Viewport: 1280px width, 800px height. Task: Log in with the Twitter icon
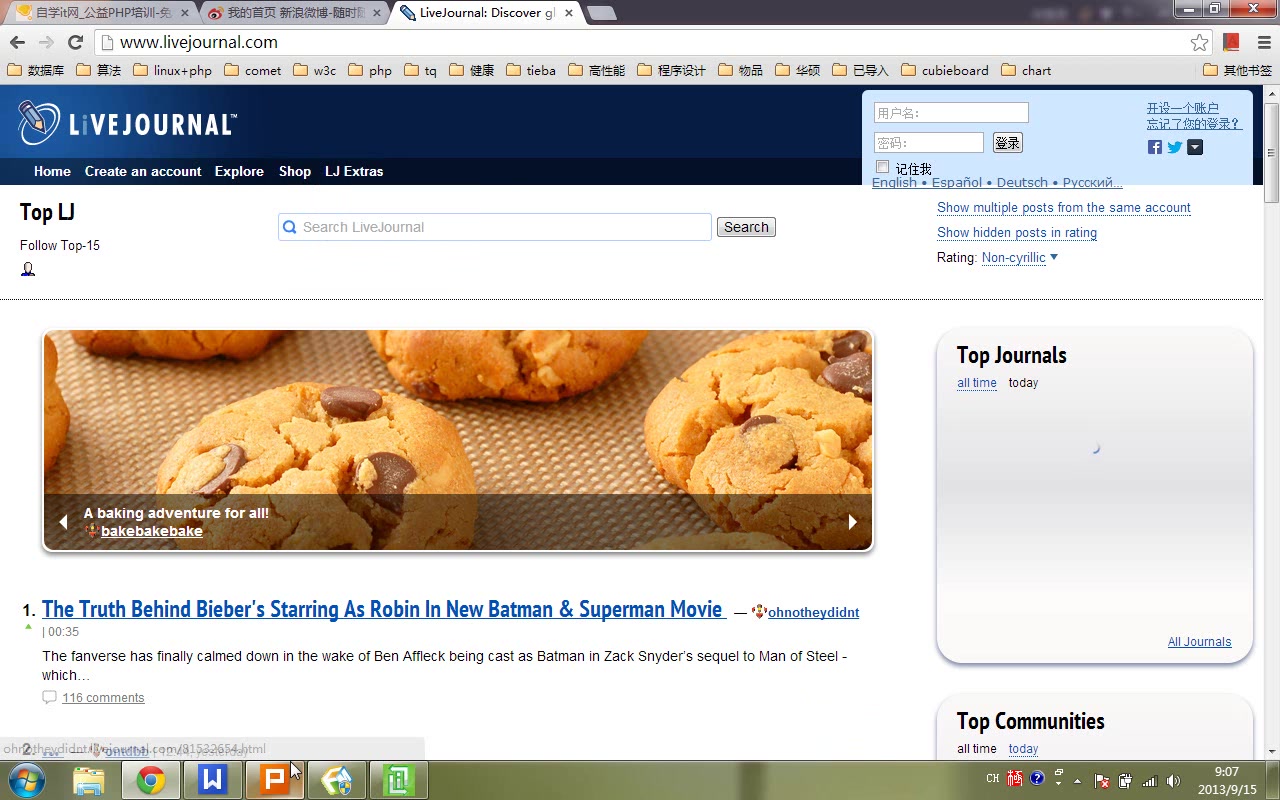pos(1175,147)
